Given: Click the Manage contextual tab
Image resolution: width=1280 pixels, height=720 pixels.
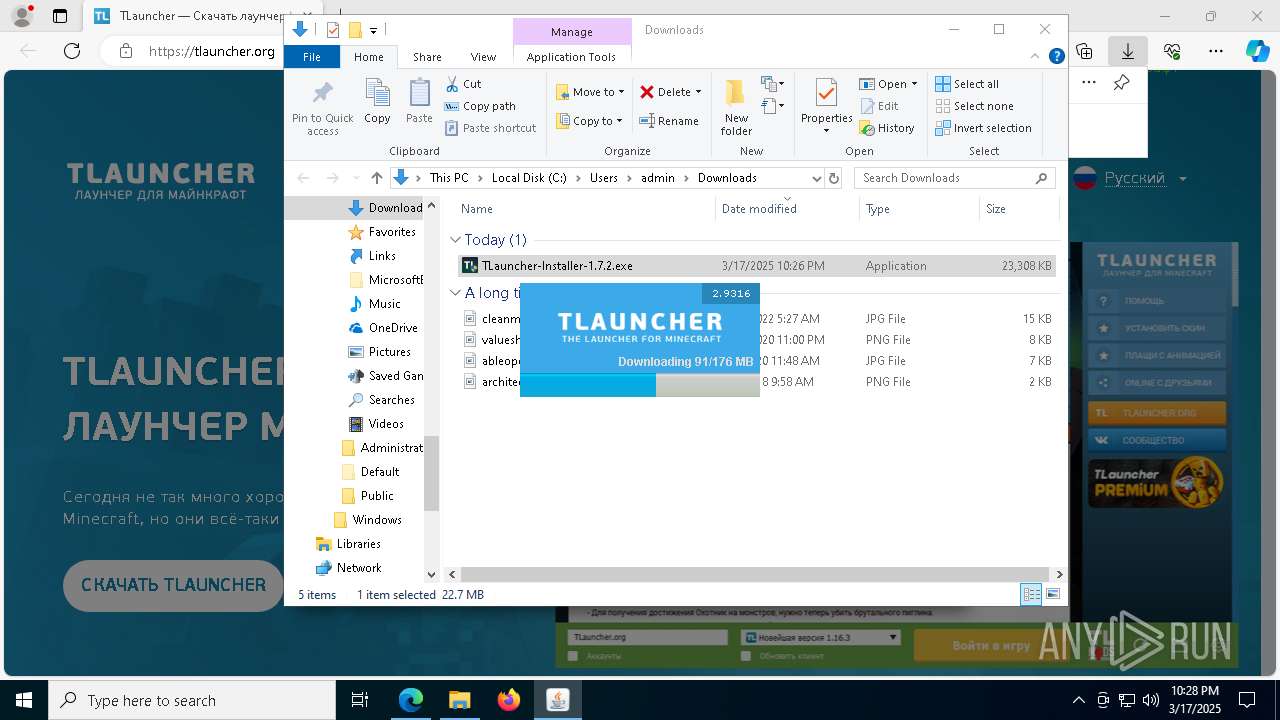Looking at the screenshot, I should (x=571, y=32).
